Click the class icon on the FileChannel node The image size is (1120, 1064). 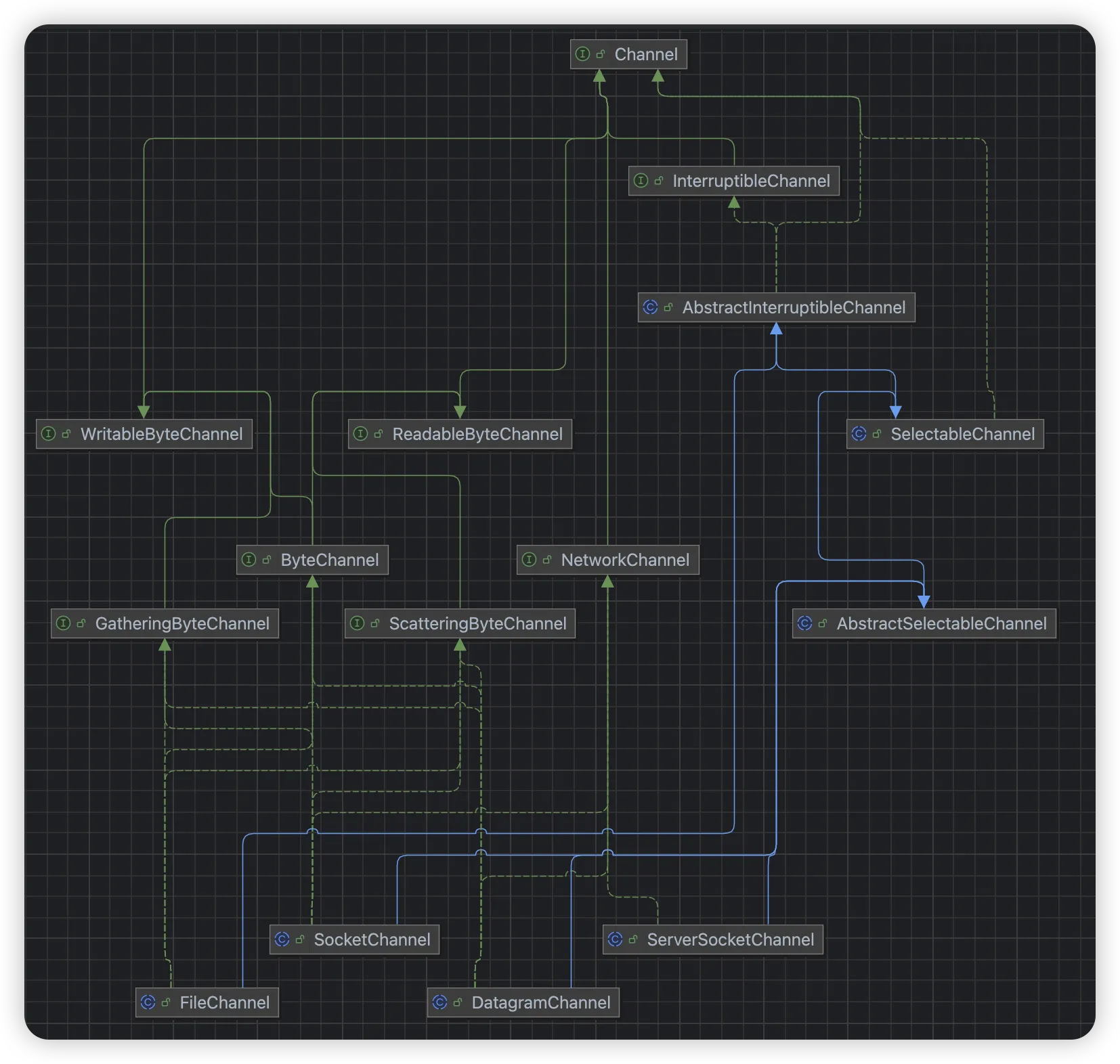pos(148,1002)
